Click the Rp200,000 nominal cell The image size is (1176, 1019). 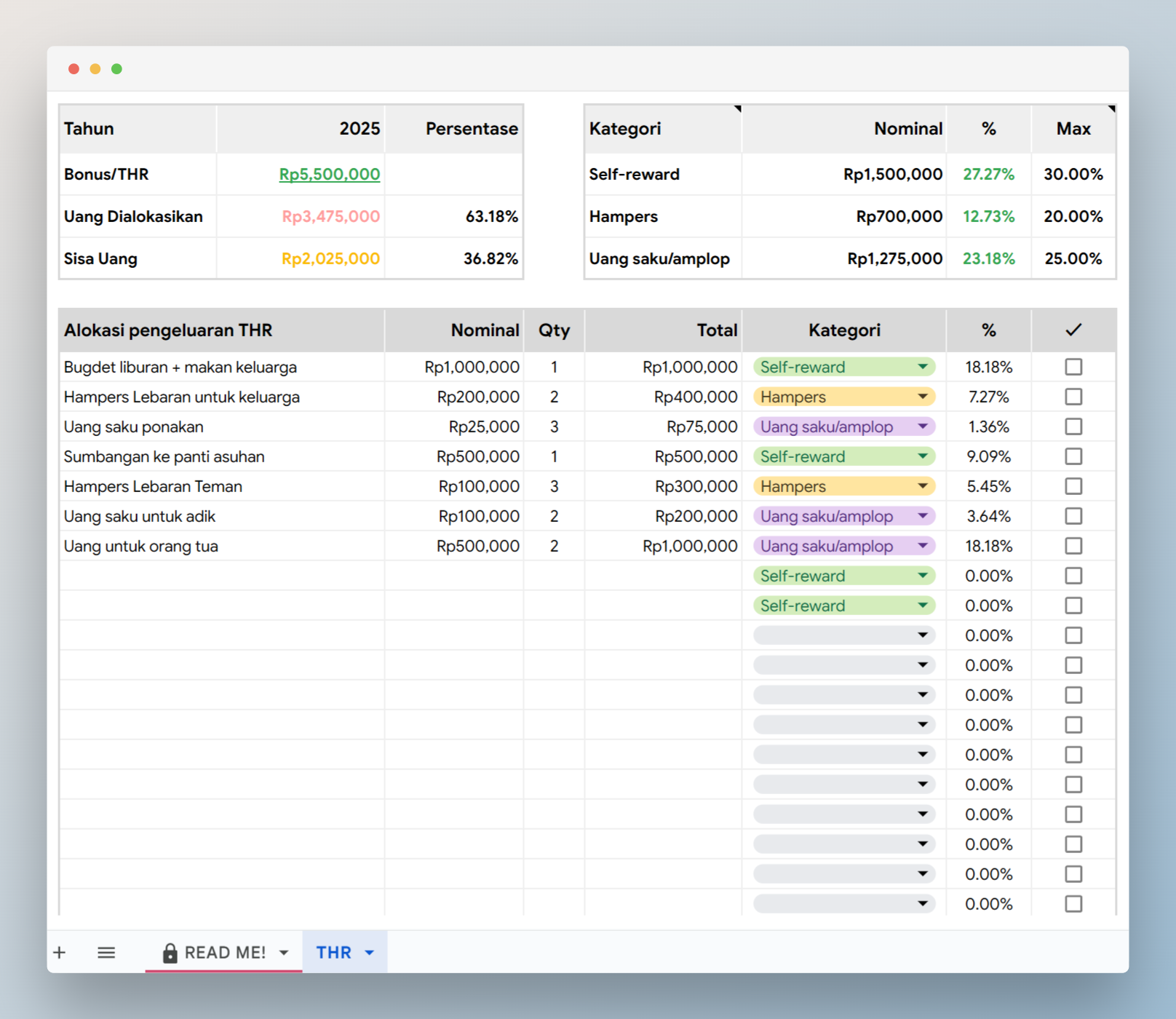[x=454, y=397]
